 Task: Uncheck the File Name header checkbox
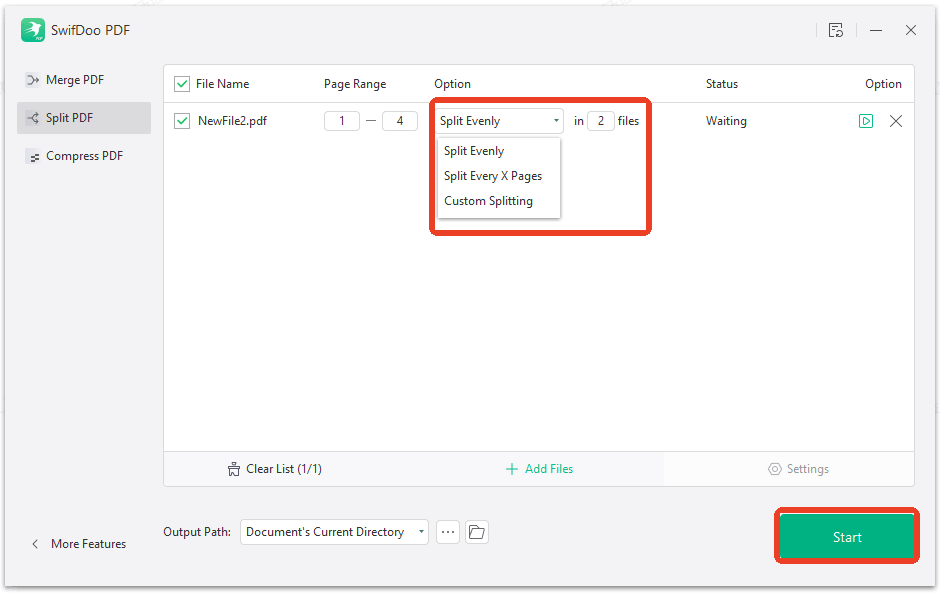[181, 83]
